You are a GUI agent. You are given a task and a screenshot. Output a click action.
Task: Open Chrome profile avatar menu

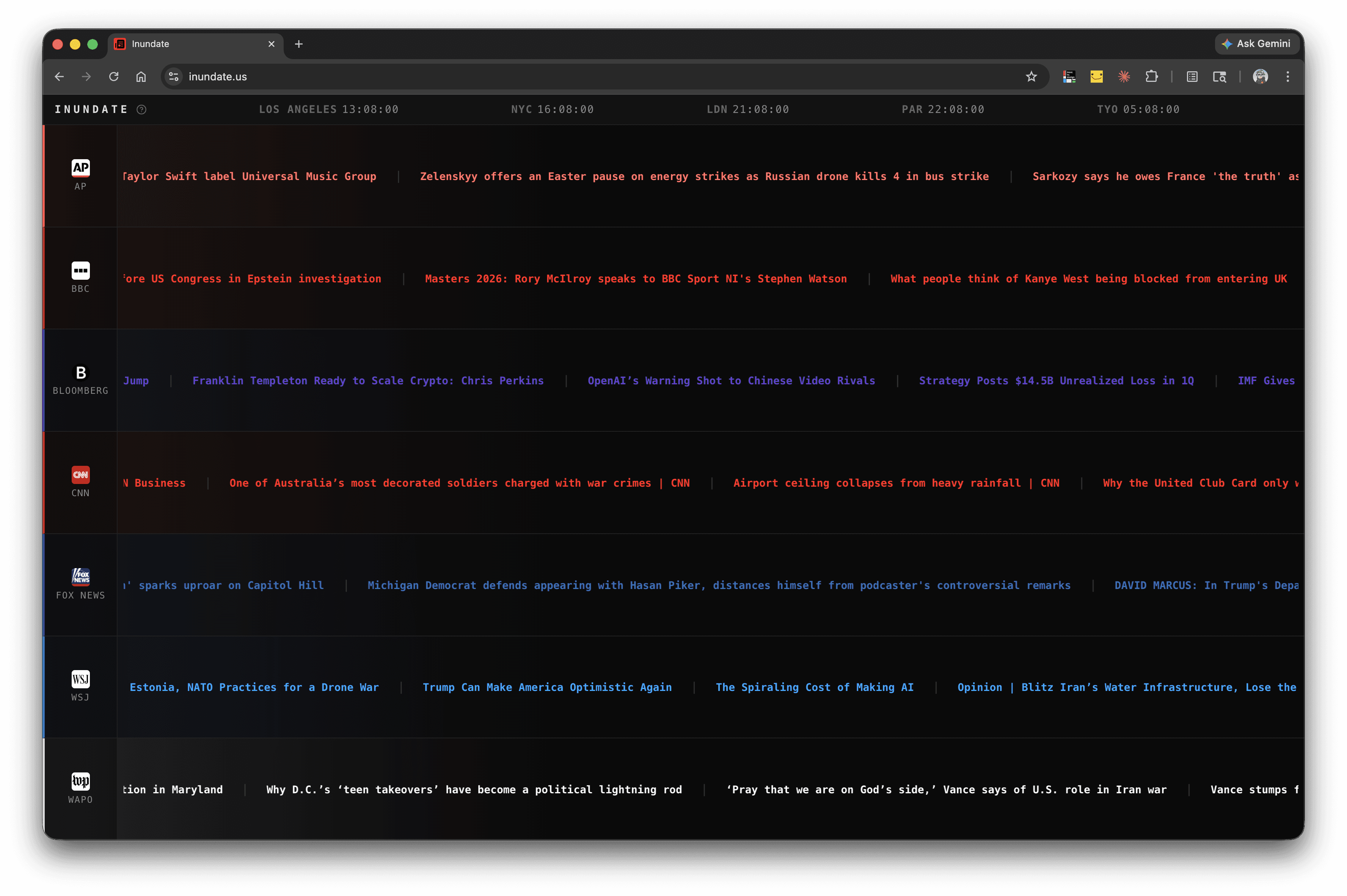pos(1260,77)
